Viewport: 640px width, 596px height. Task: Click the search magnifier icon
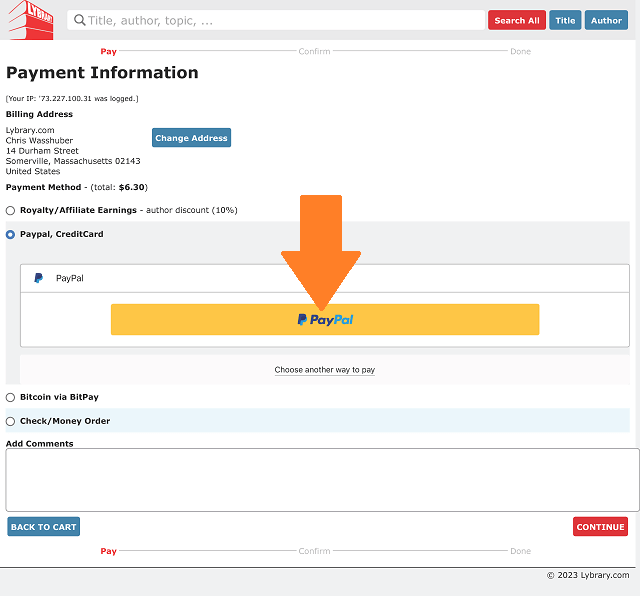click(x=80, y=20)
